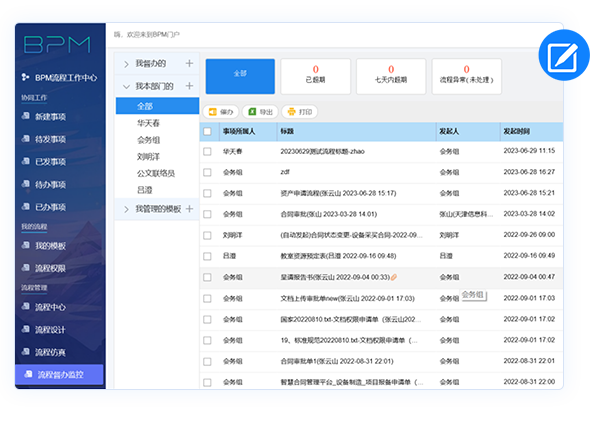
Task: Check the 资产申请流程 row checkbox
Action: 207,193
